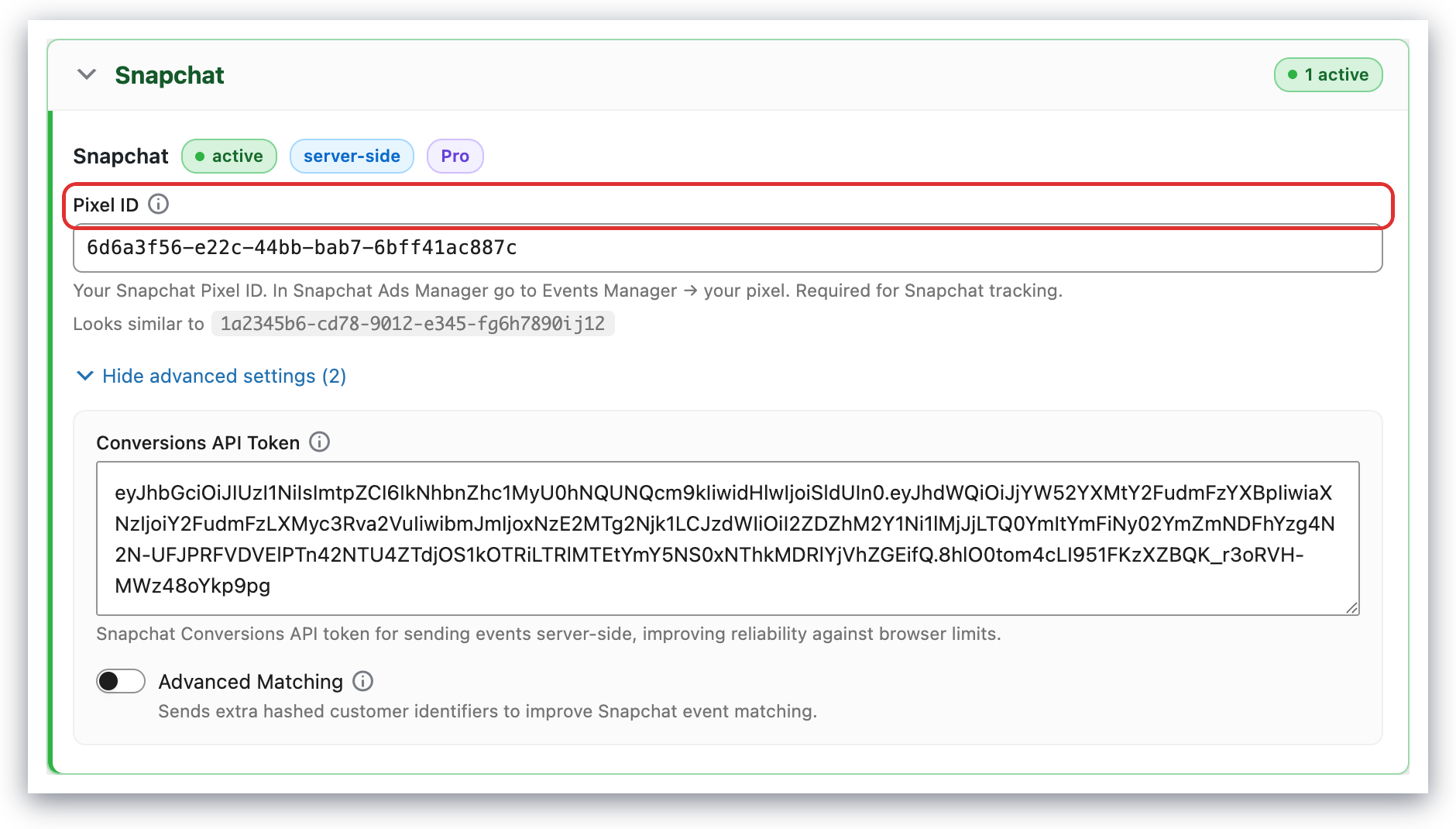Click the 'Looks similar to' text
The height and width of the screenshot is (829, 1456).
tap(138, 324)
